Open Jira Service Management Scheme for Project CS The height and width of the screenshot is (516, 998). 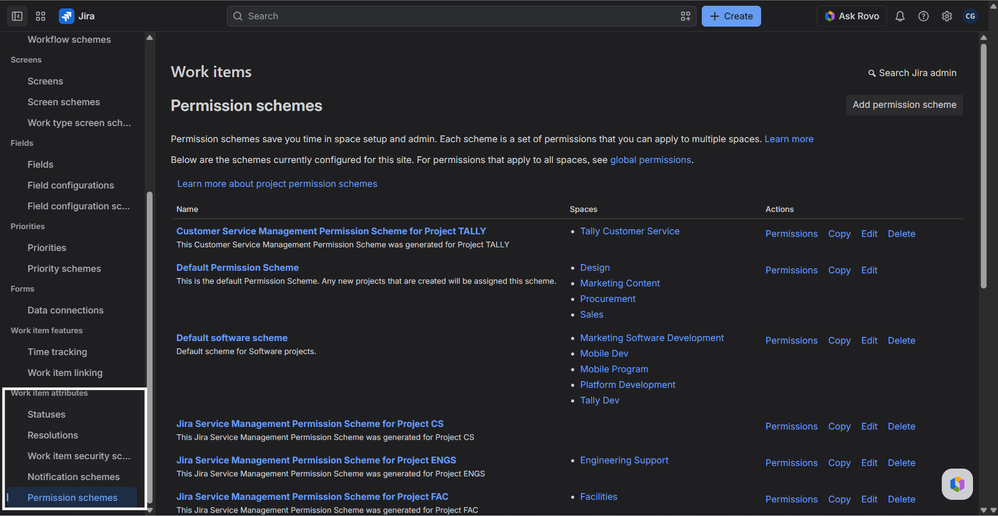310,424
